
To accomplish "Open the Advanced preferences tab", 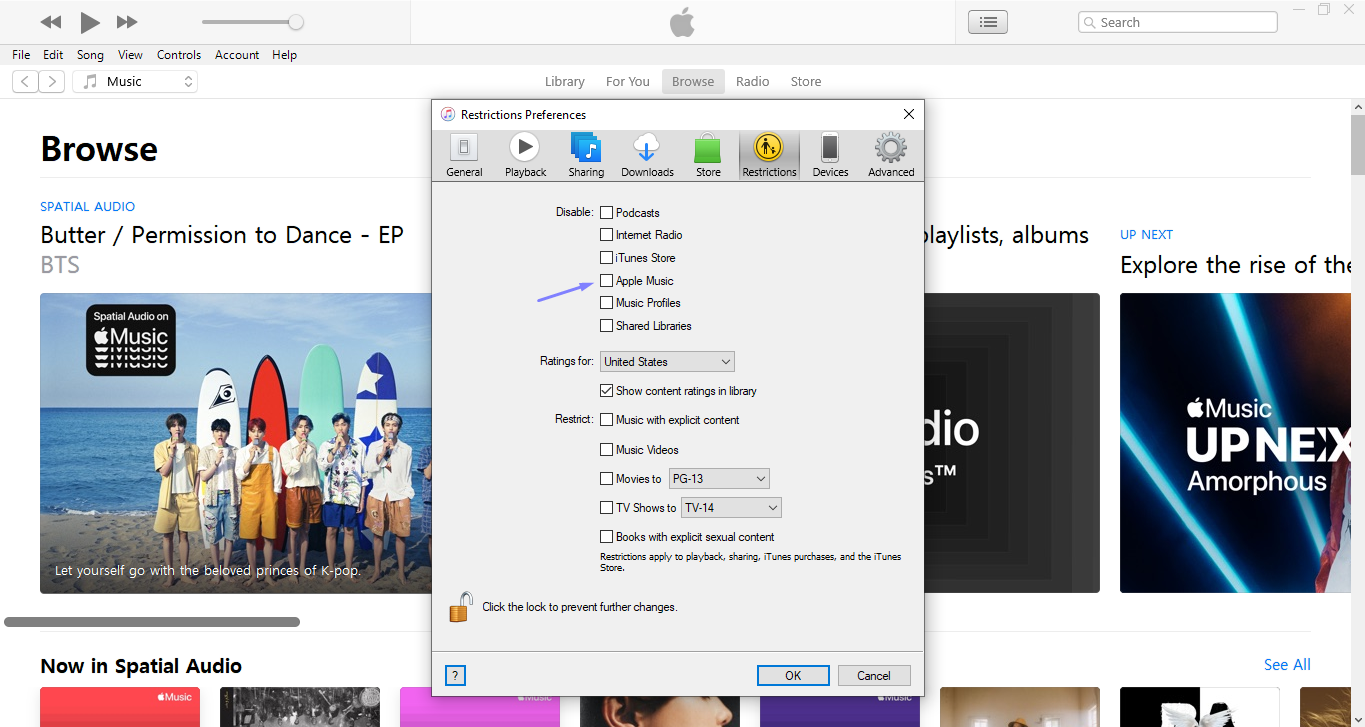I will click(891, 156).
